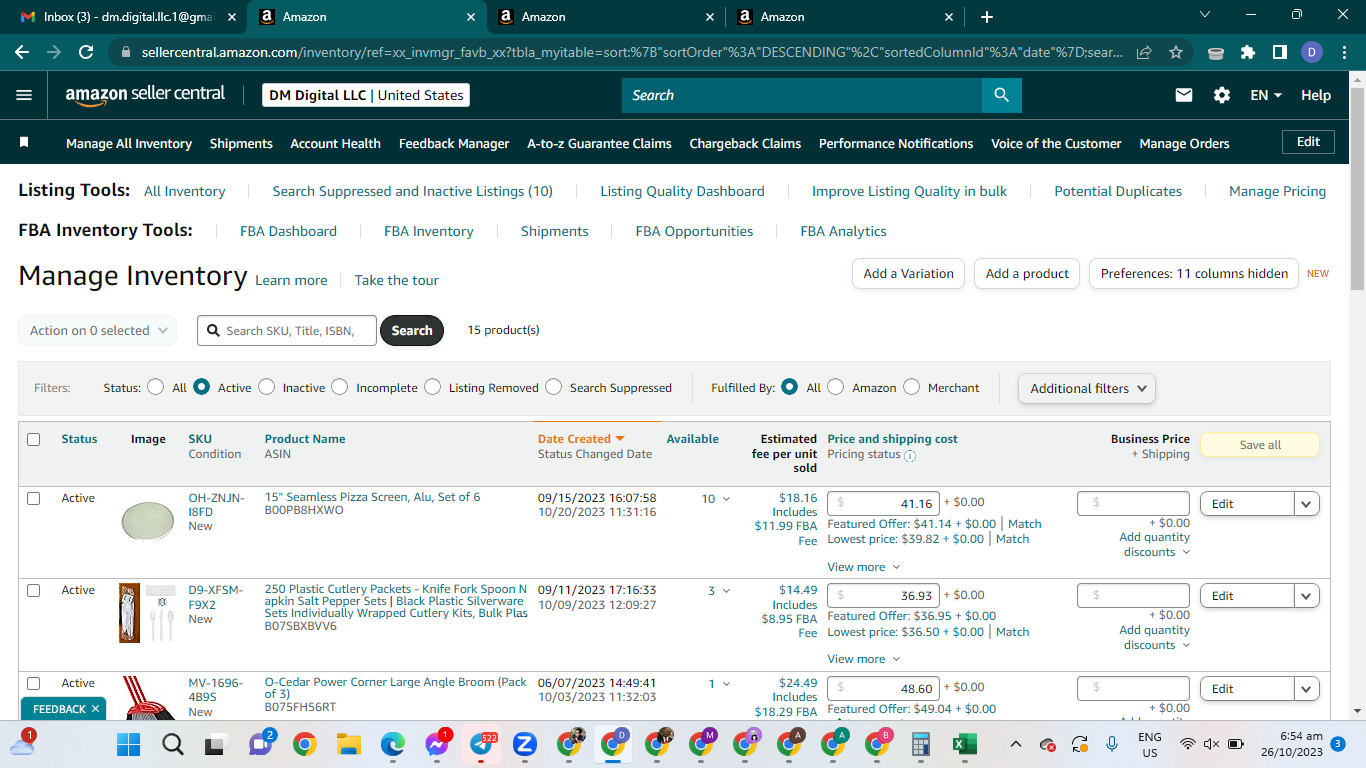Viewport: 1366px width, 768px height.
Task: Click the Save all button
Action: click(1259, 445)
